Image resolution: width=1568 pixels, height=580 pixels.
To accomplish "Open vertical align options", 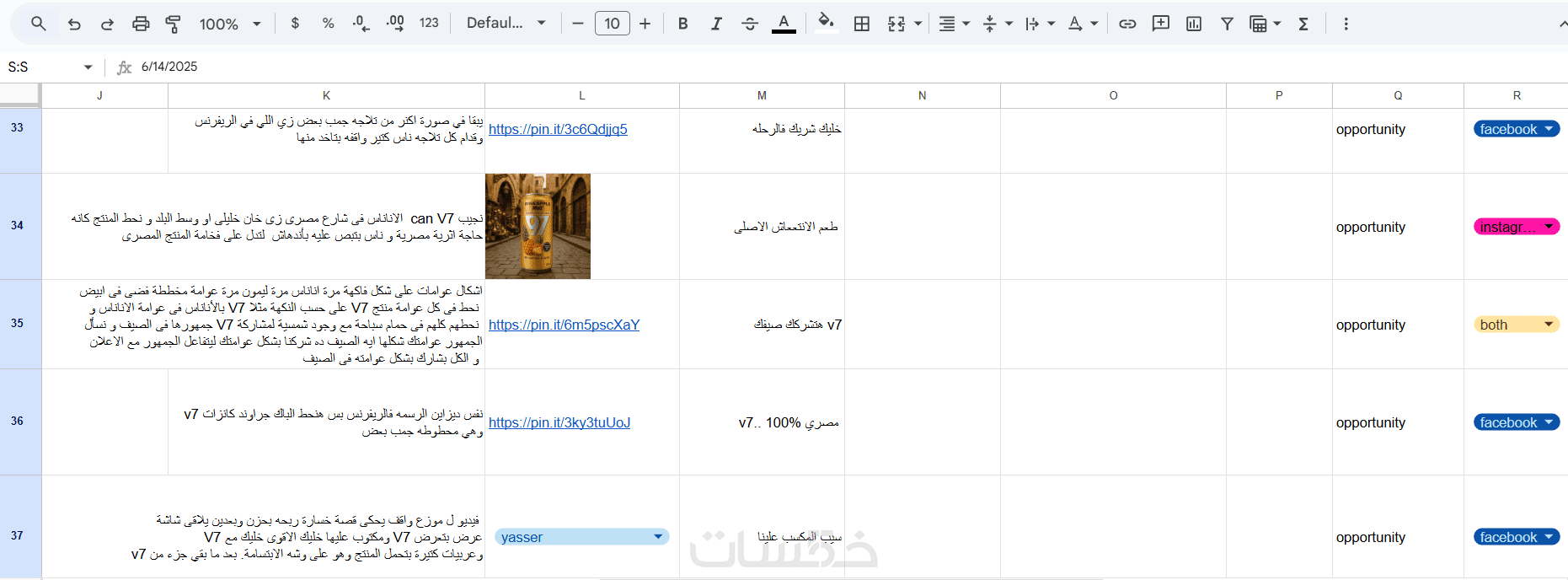I will point(997,24).
